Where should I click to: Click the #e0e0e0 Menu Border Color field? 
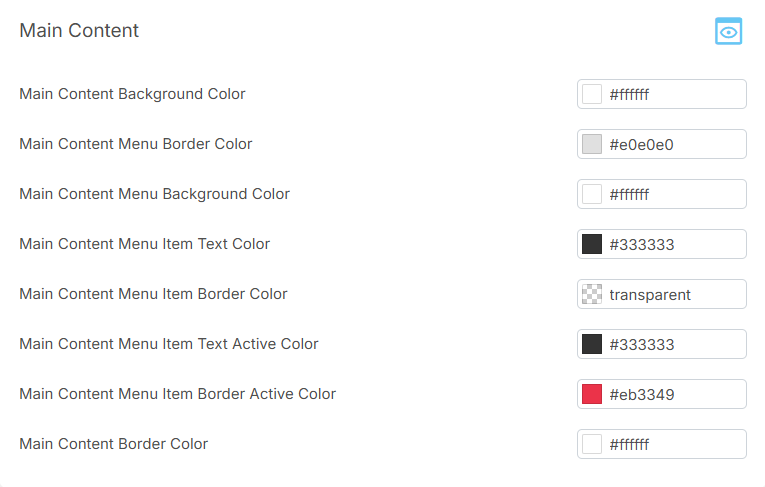674,144
